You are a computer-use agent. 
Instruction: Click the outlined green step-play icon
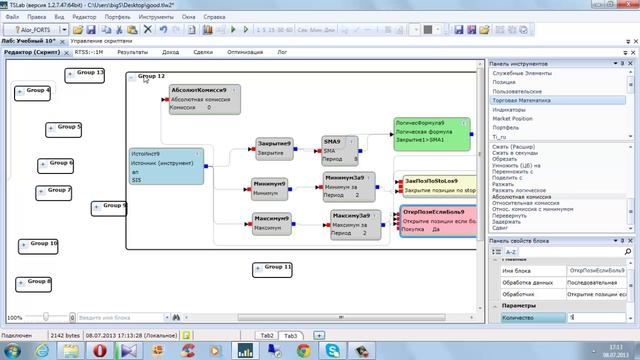coord(246,30)
